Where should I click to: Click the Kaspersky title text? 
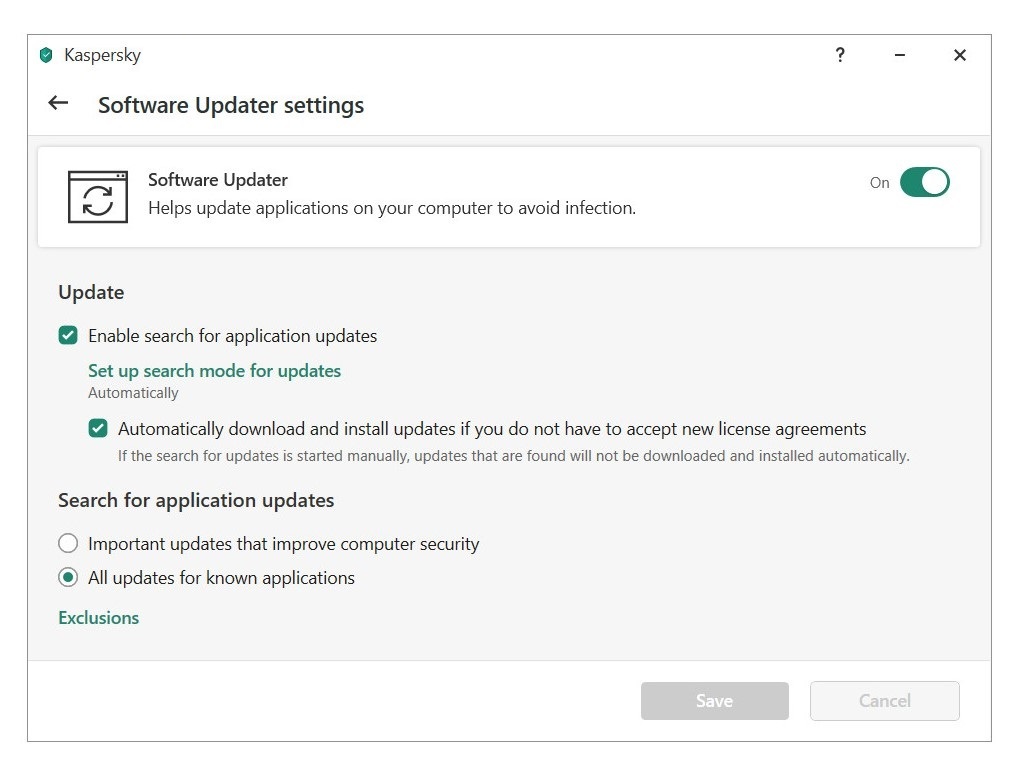pos(102,55)
